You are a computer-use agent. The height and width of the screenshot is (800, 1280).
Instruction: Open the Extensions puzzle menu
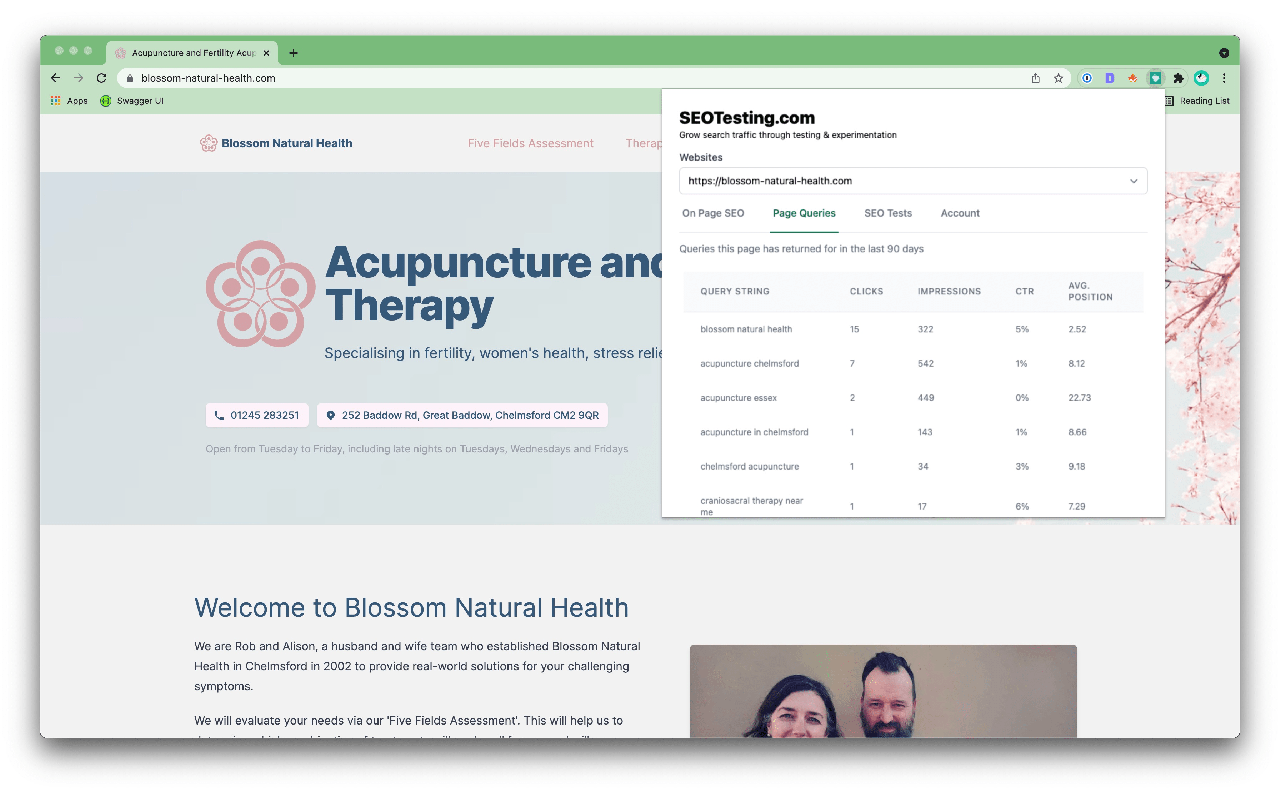pos(1178,78)
